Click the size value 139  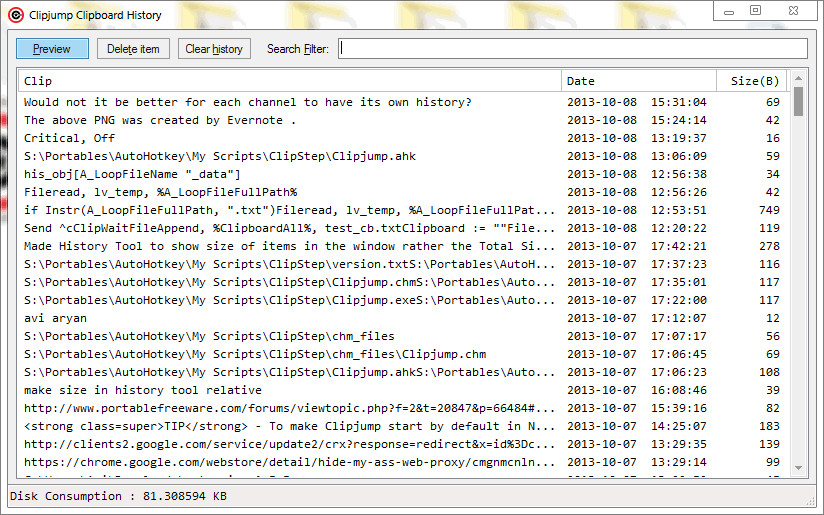[x=769, y=444]
